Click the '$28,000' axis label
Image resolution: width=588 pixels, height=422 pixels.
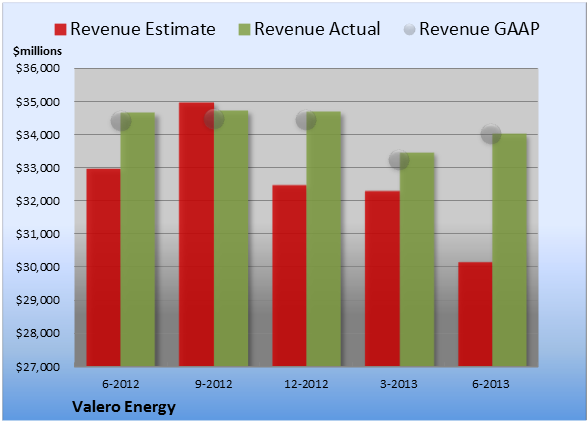click(38, 333)
